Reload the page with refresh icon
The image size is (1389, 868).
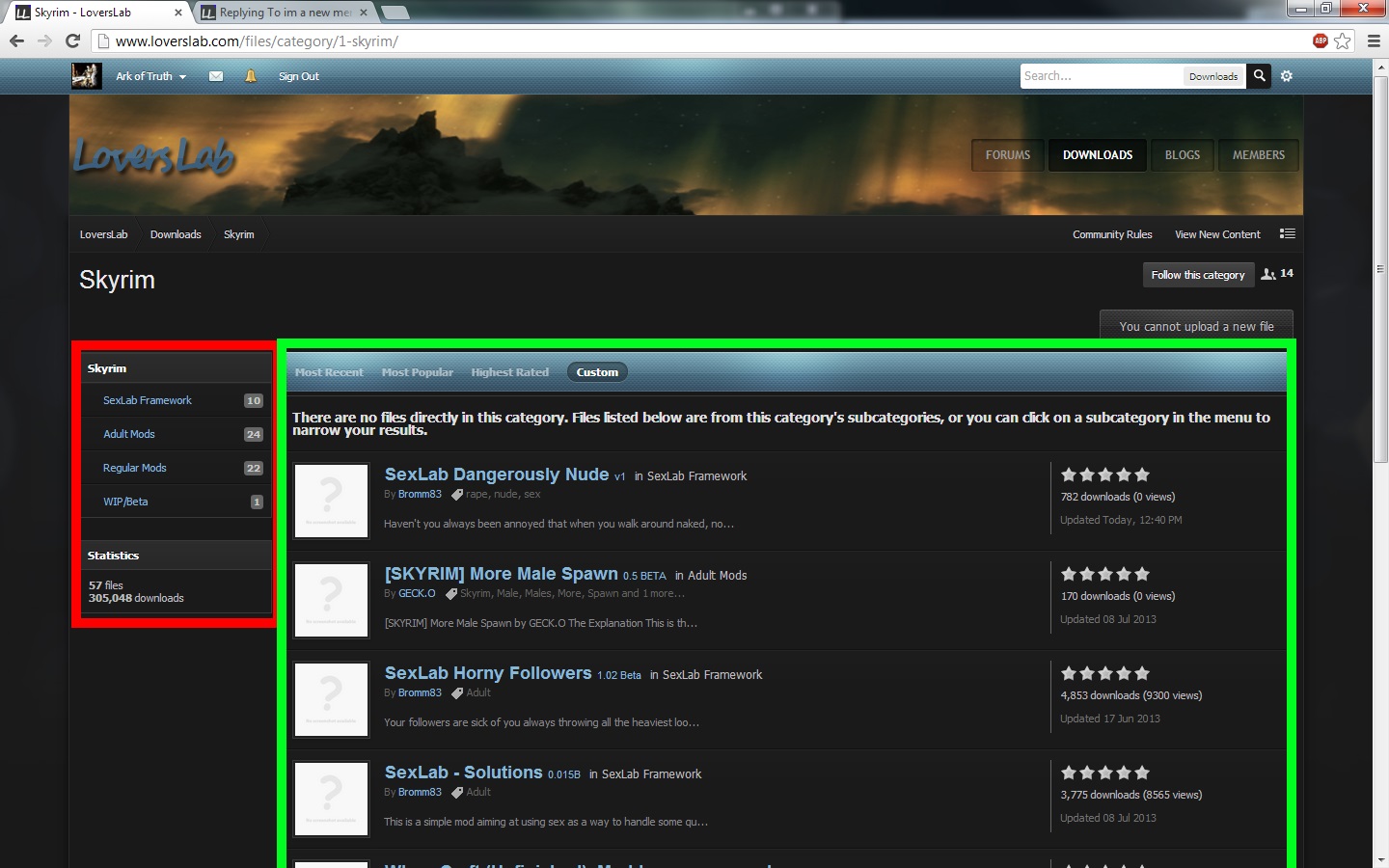(72, 41)
